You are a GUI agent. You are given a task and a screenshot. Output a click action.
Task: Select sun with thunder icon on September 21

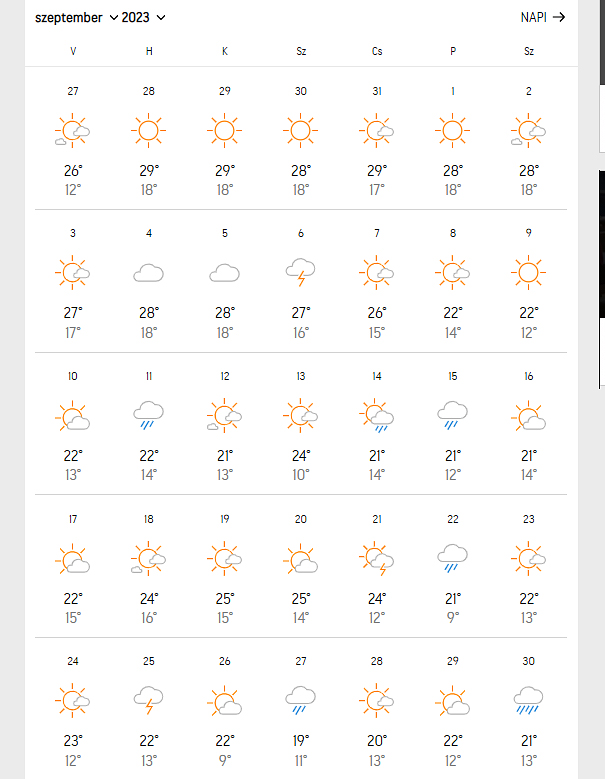(377, 558)
